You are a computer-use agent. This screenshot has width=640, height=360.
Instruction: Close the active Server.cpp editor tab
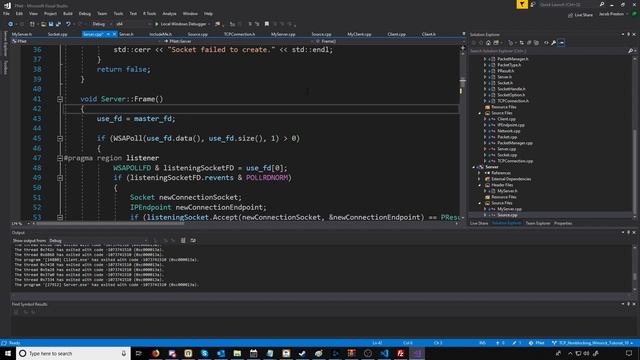[114, 34]
